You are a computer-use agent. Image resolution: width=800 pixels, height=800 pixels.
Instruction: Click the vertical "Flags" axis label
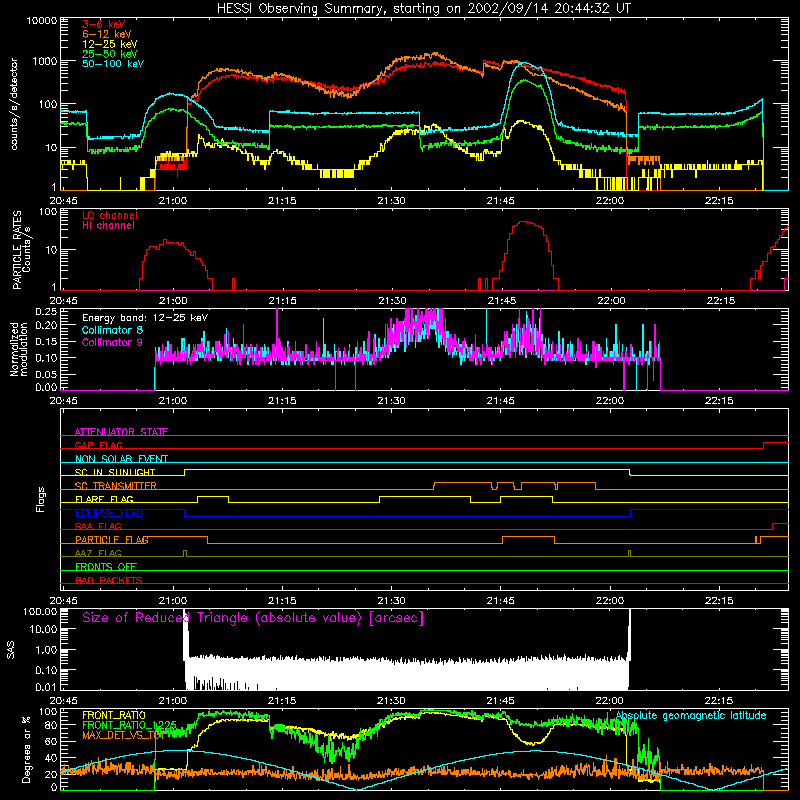(40, 499)
